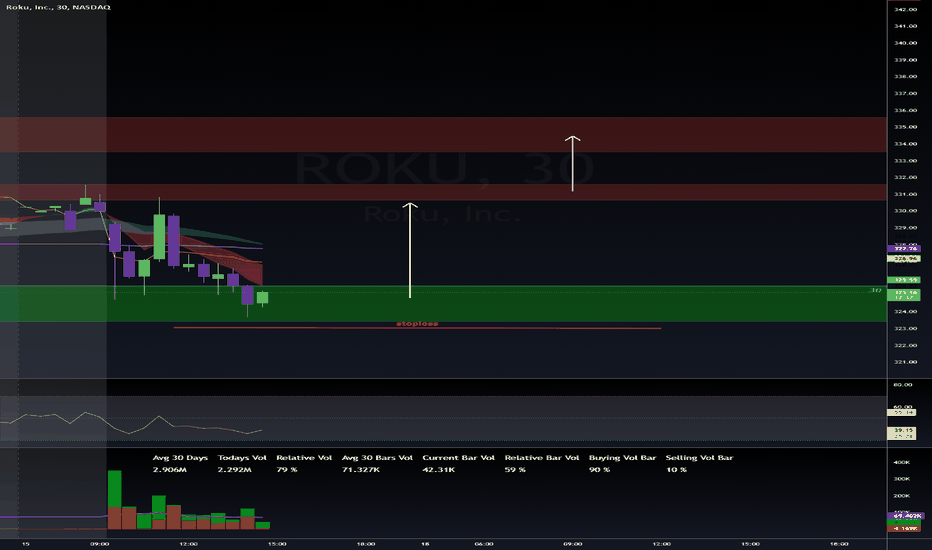Click the 340.00 price axis label
932x550 pixels.
tap(905, 43)
